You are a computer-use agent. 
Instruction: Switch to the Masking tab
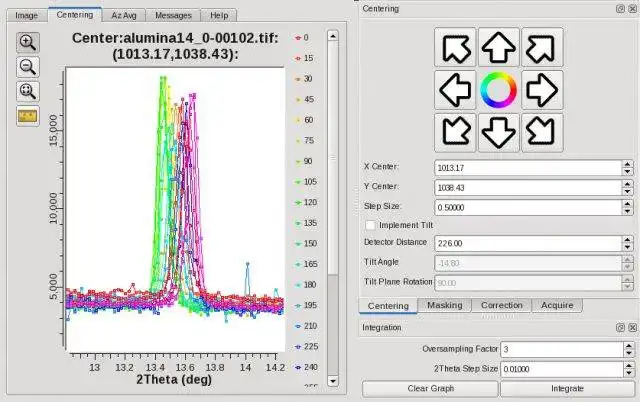444,305
